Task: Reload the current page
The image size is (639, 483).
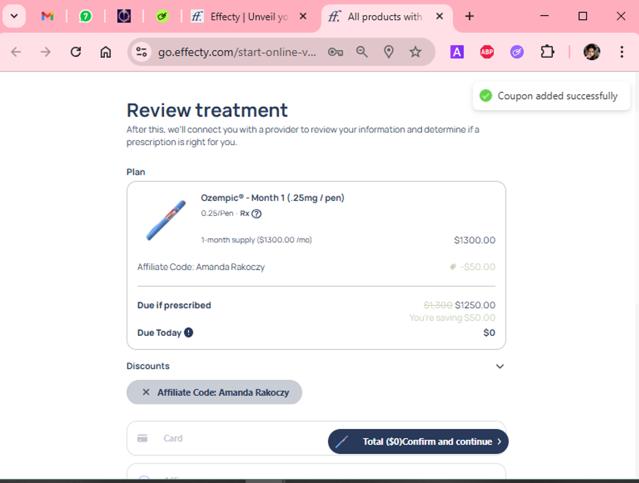Action: [x=75, y=52]
